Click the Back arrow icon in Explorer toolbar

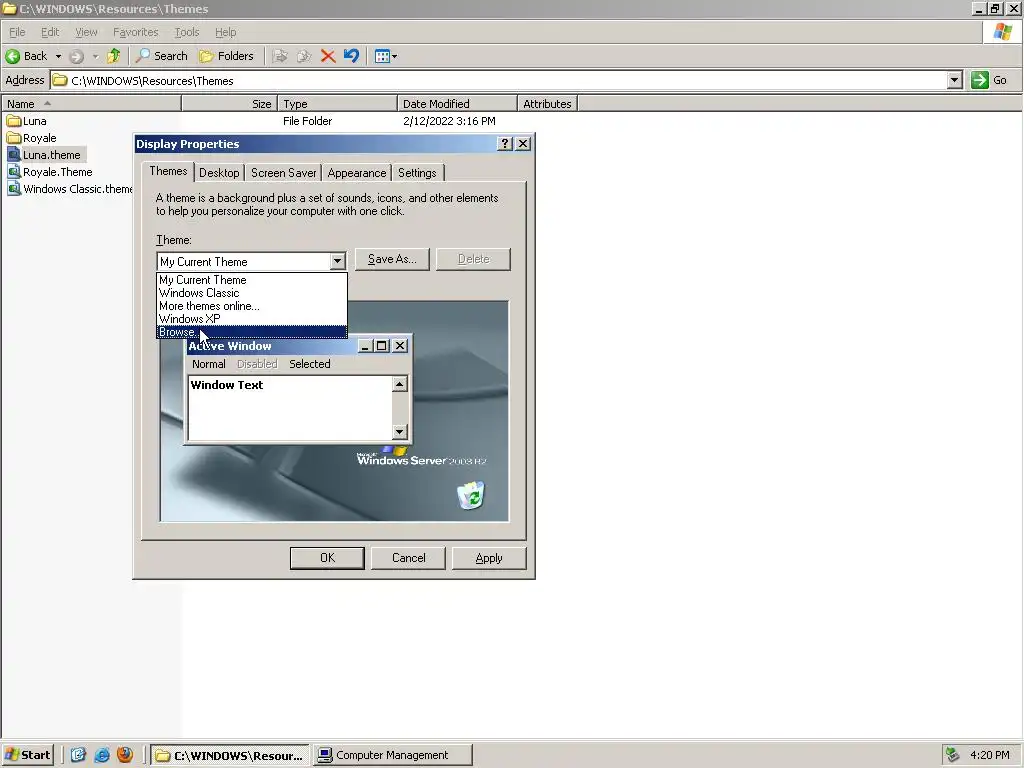click(12, 56)
